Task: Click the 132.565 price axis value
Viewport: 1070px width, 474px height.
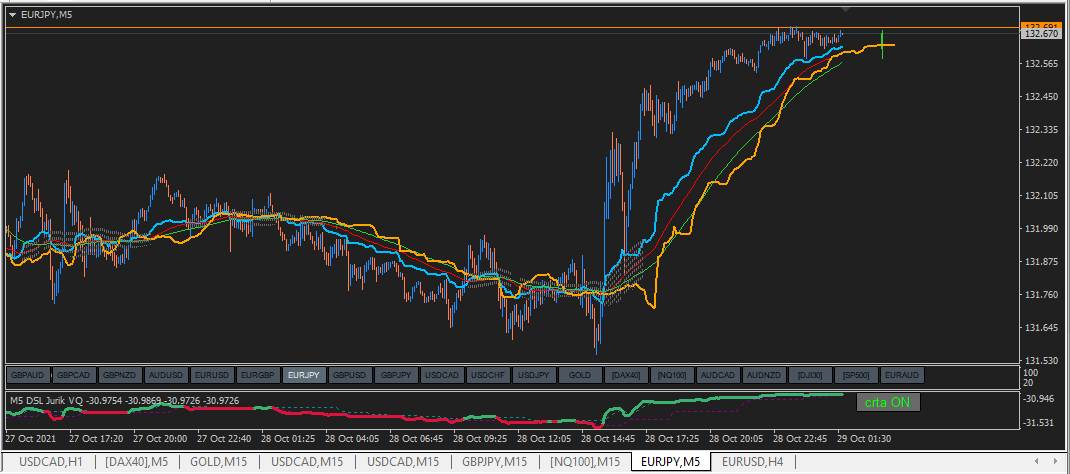Action: tap(1041, 63)
